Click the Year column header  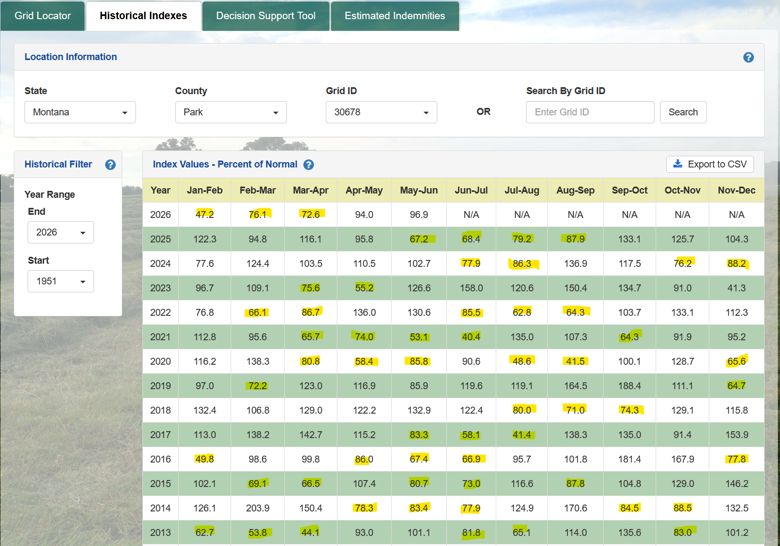[161, 190]
